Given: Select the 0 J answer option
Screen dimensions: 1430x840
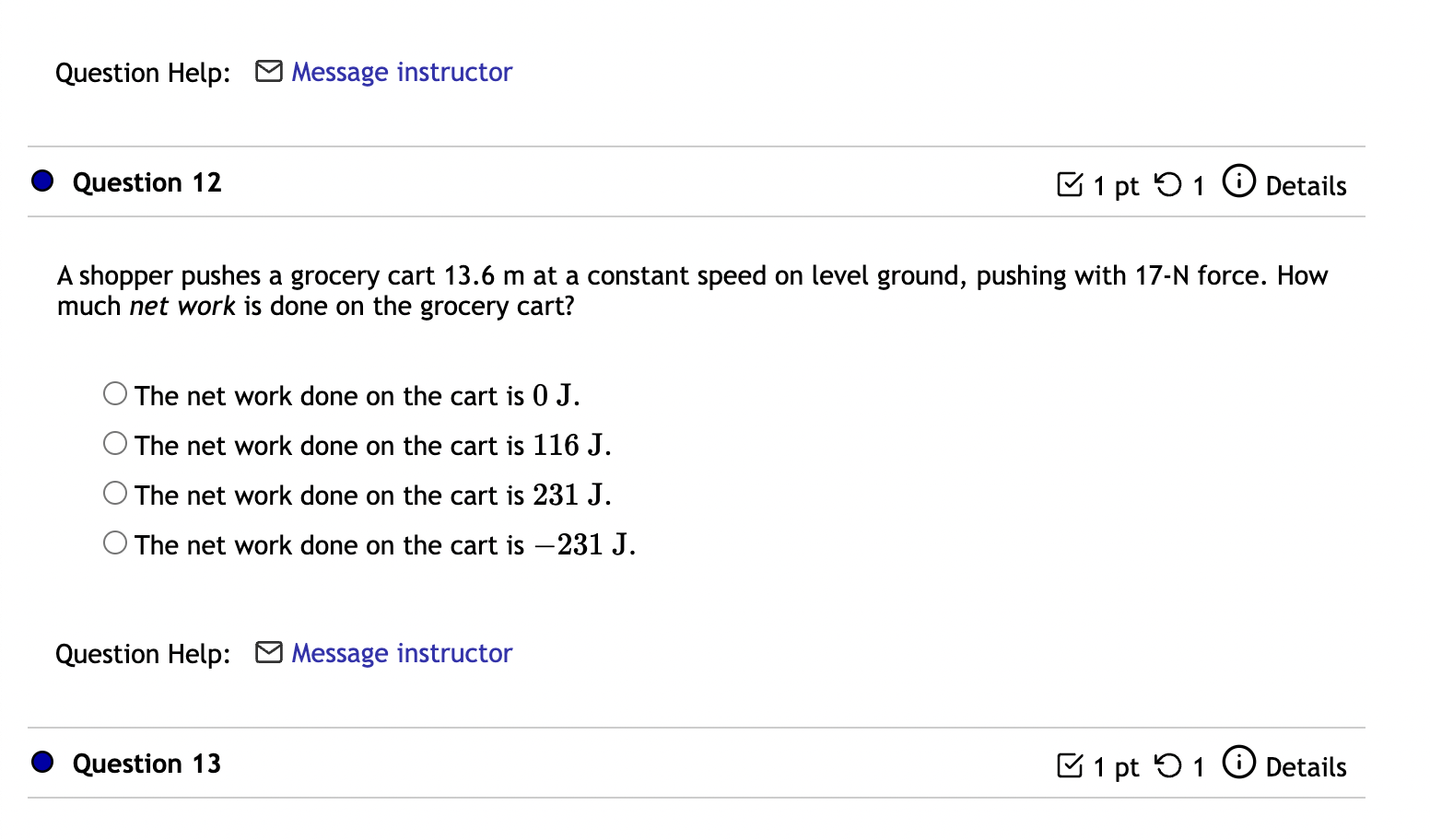Looking at the screenshot, I should pos(115,394).
